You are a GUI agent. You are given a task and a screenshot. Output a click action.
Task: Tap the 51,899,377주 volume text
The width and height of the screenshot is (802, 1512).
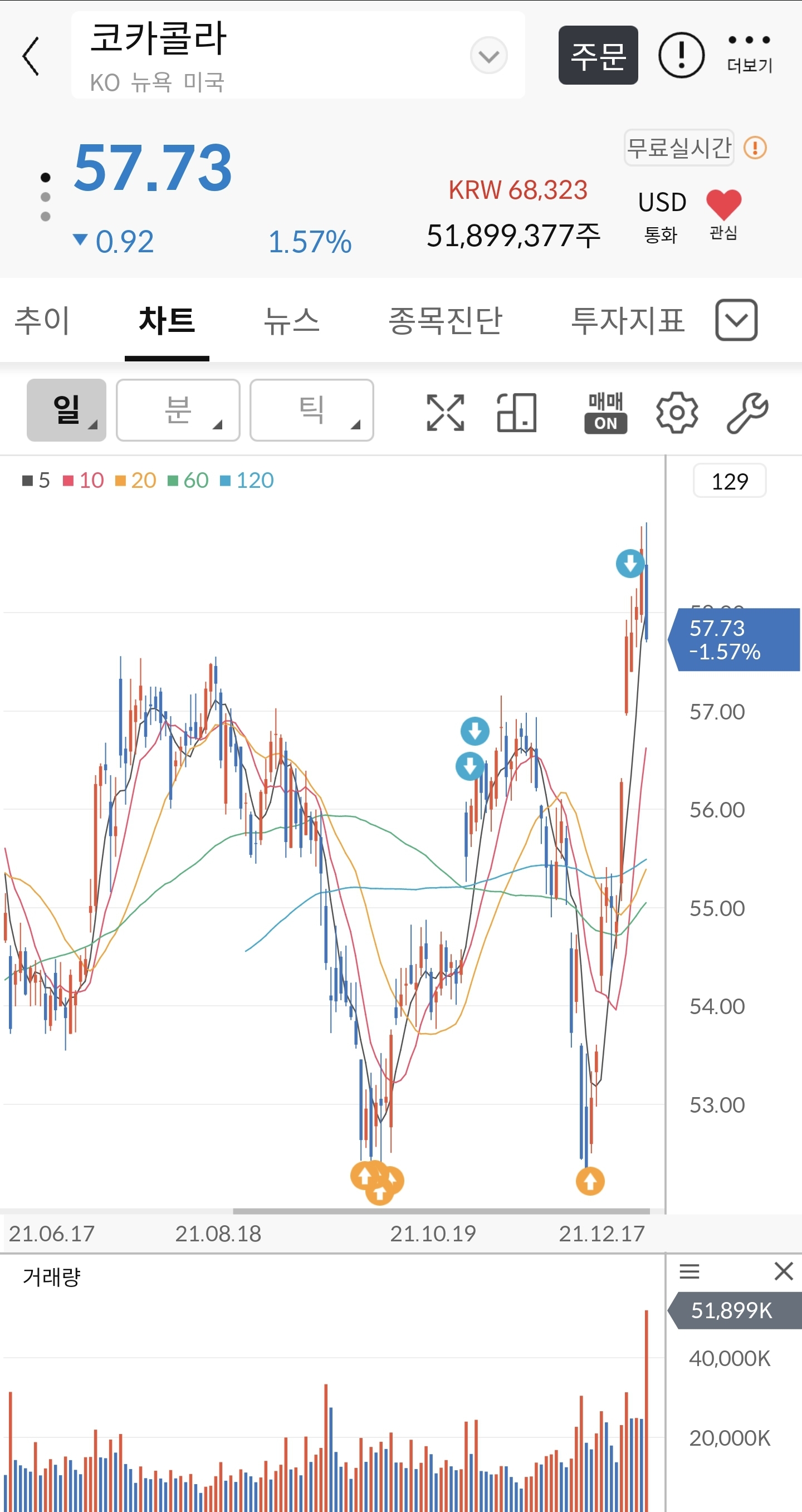514,236
